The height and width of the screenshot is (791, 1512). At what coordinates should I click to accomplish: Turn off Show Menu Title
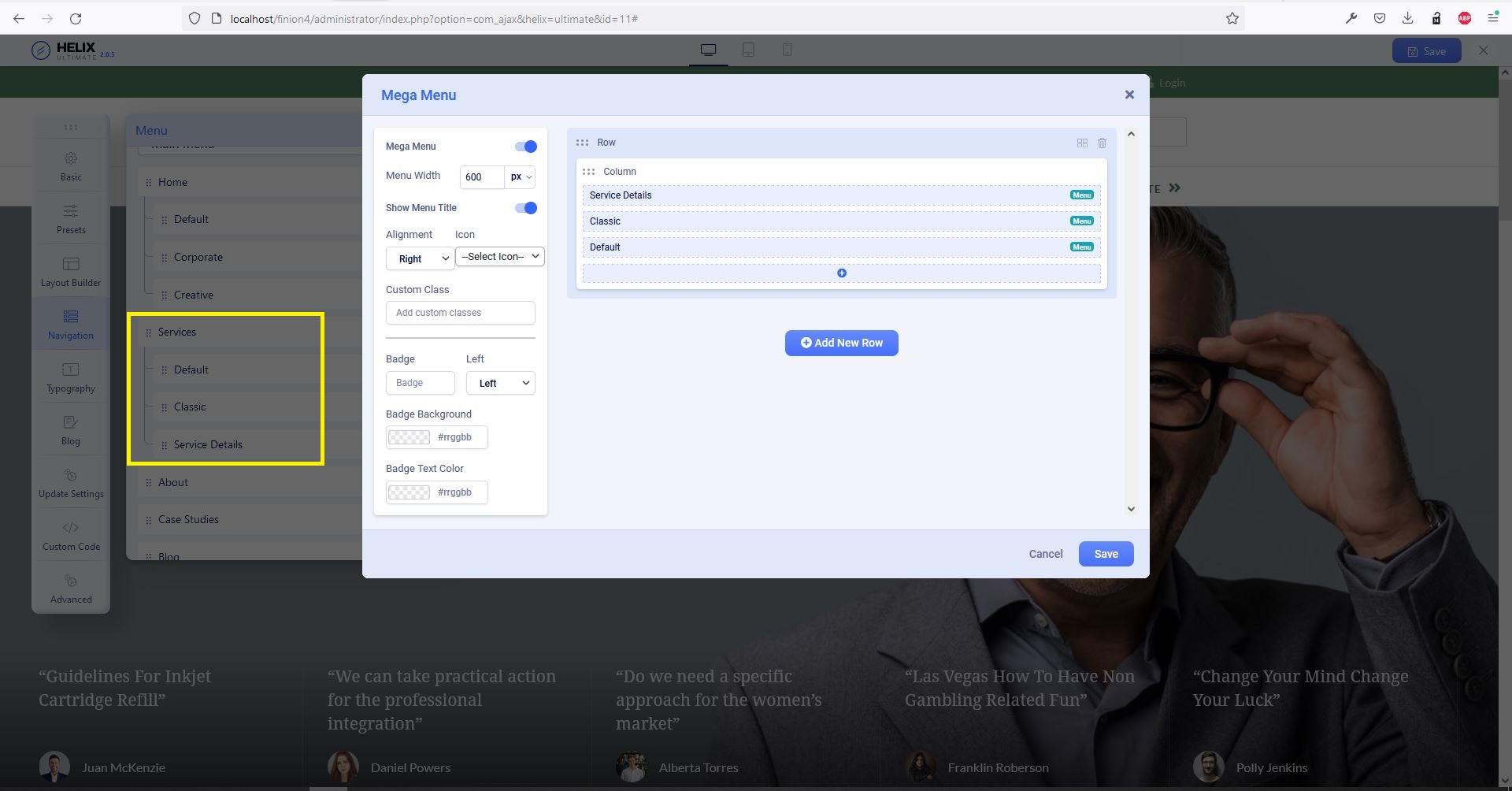pyautogui.click(x=524, y=207)
